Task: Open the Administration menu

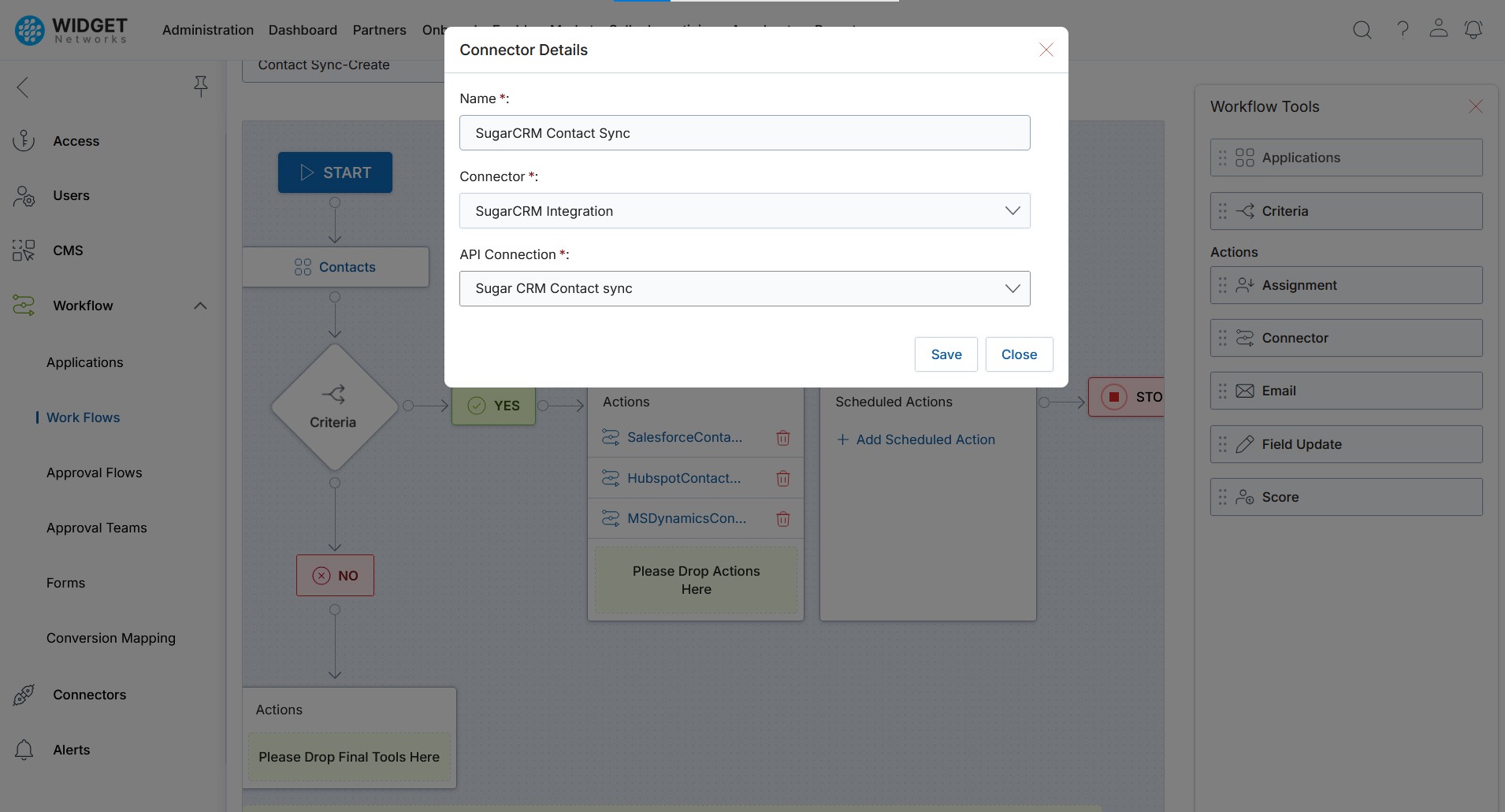Action: click(x=208, y=30)
